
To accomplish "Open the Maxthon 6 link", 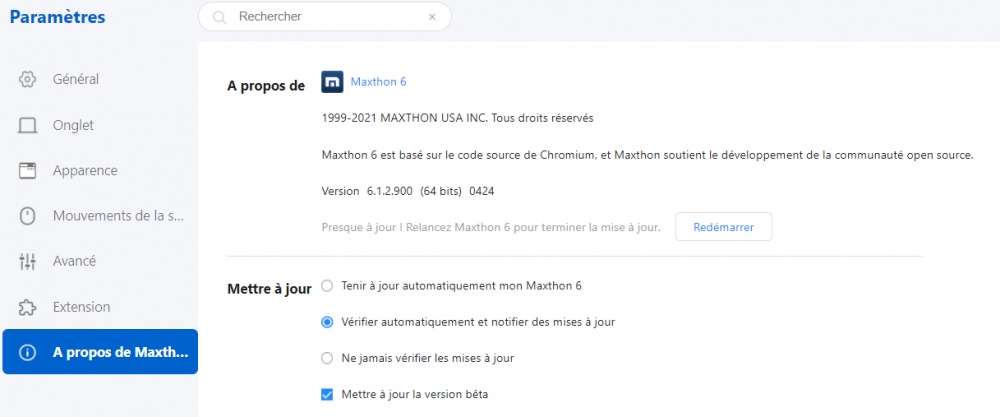I will 378,82.
